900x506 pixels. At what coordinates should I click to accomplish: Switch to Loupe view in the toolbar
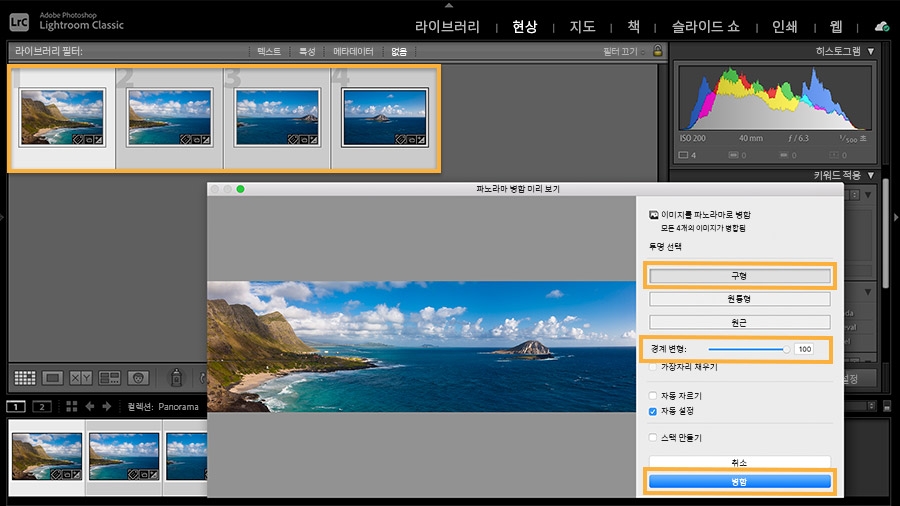point(52,377)
